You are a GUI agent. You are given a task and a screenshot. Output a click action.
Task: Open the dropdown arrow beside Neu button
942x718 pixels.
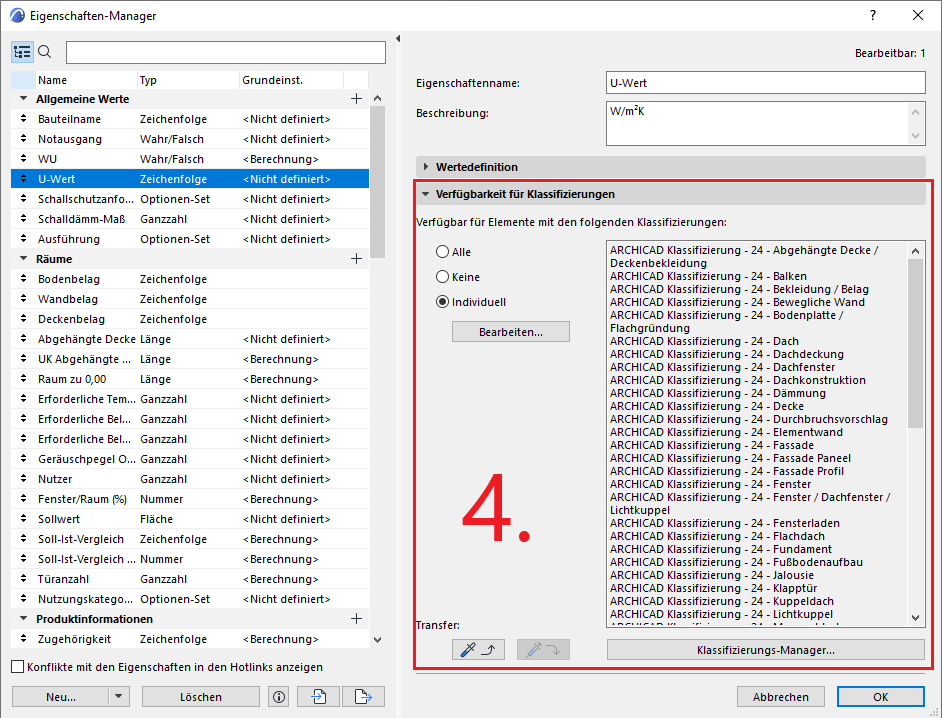point(119,697)
